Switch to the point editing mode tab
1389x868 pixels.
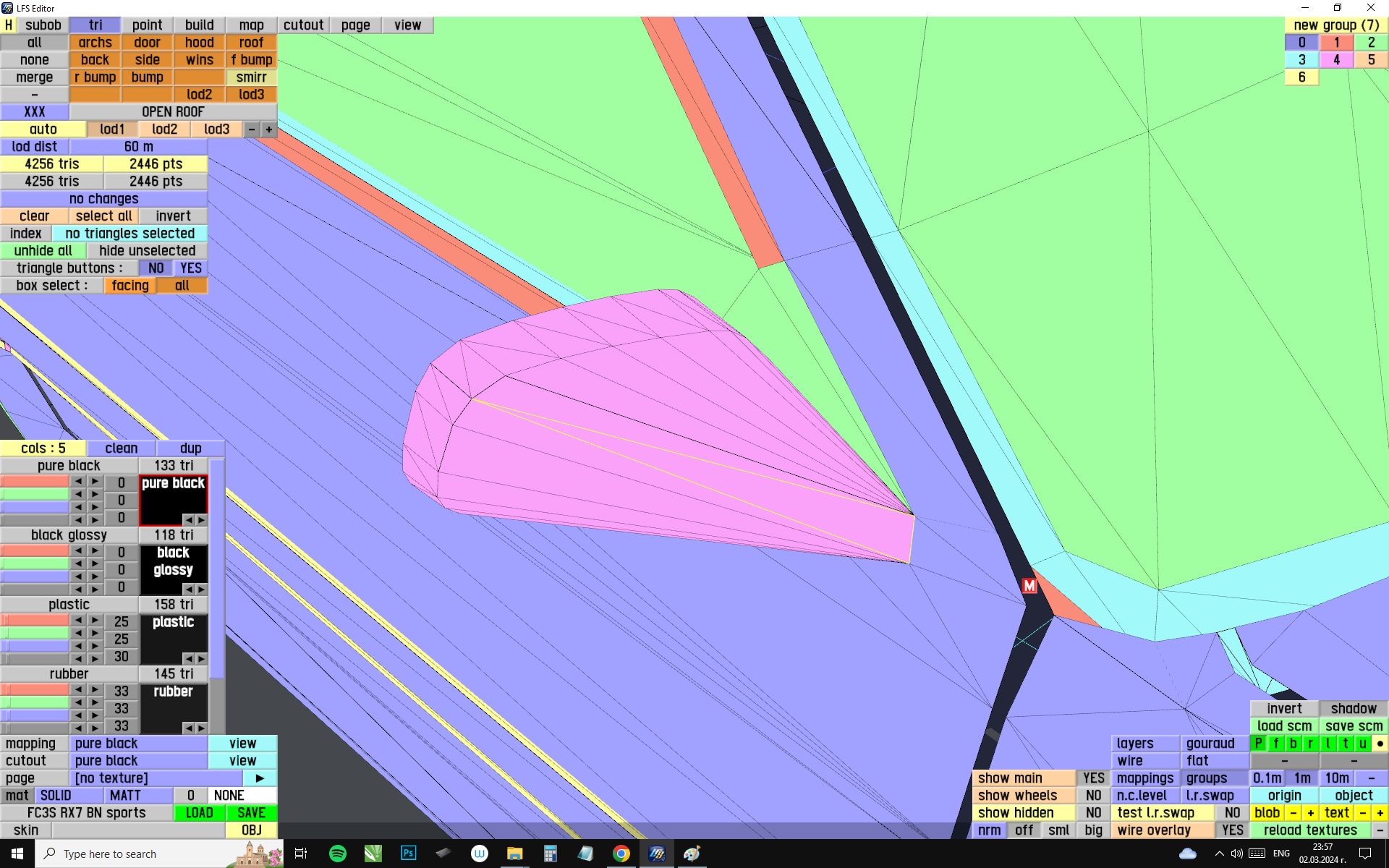[147, 25]
